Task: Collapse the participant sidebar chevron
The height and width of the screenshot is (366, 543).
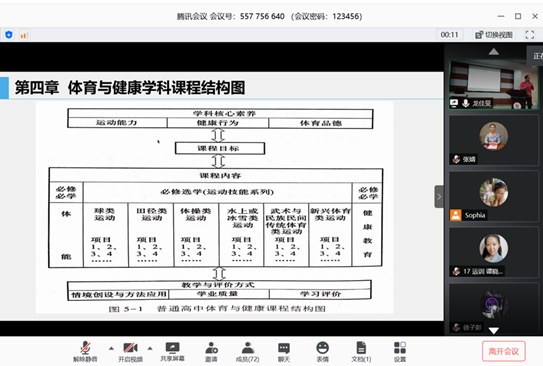Action: [439, 197]
